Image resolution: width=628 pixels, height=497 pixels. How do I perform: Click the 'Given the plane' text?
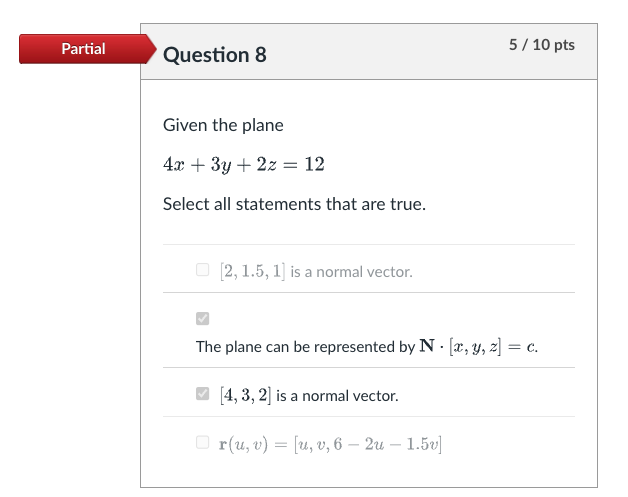[x=223, y=125]
